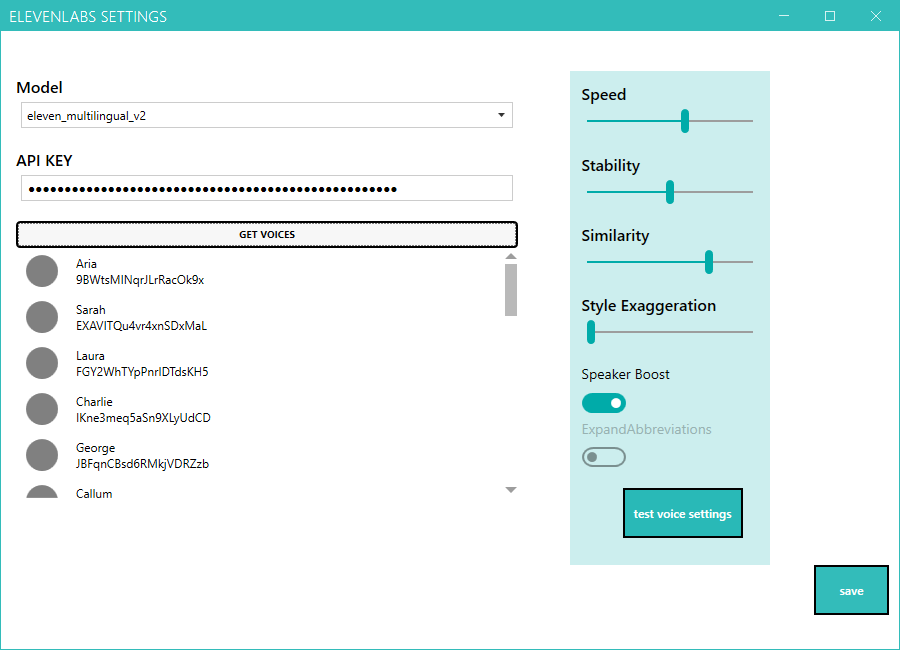Minimize the ElevenLabs Settings window
The height and width of the screenshot is (650, 900).
coord(784,16)
